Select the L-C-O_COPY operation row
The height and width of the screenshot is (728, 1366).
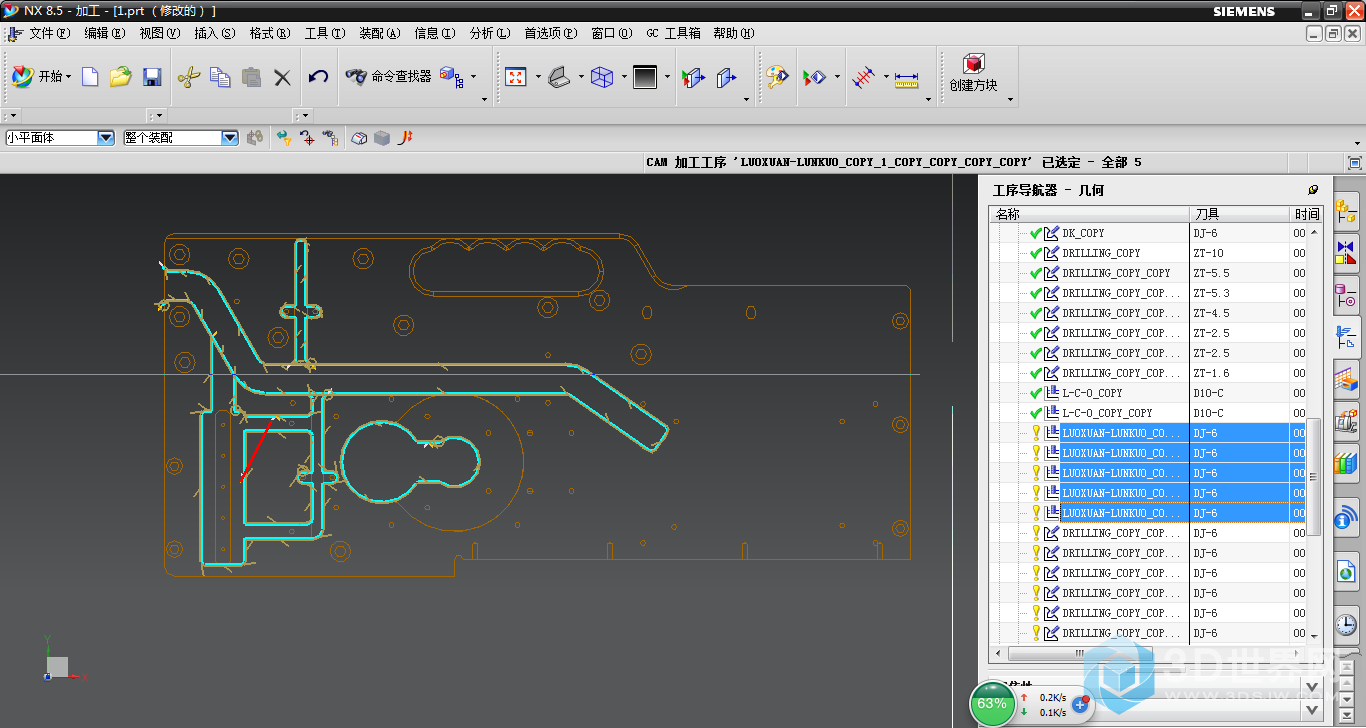coord(1092,393)
